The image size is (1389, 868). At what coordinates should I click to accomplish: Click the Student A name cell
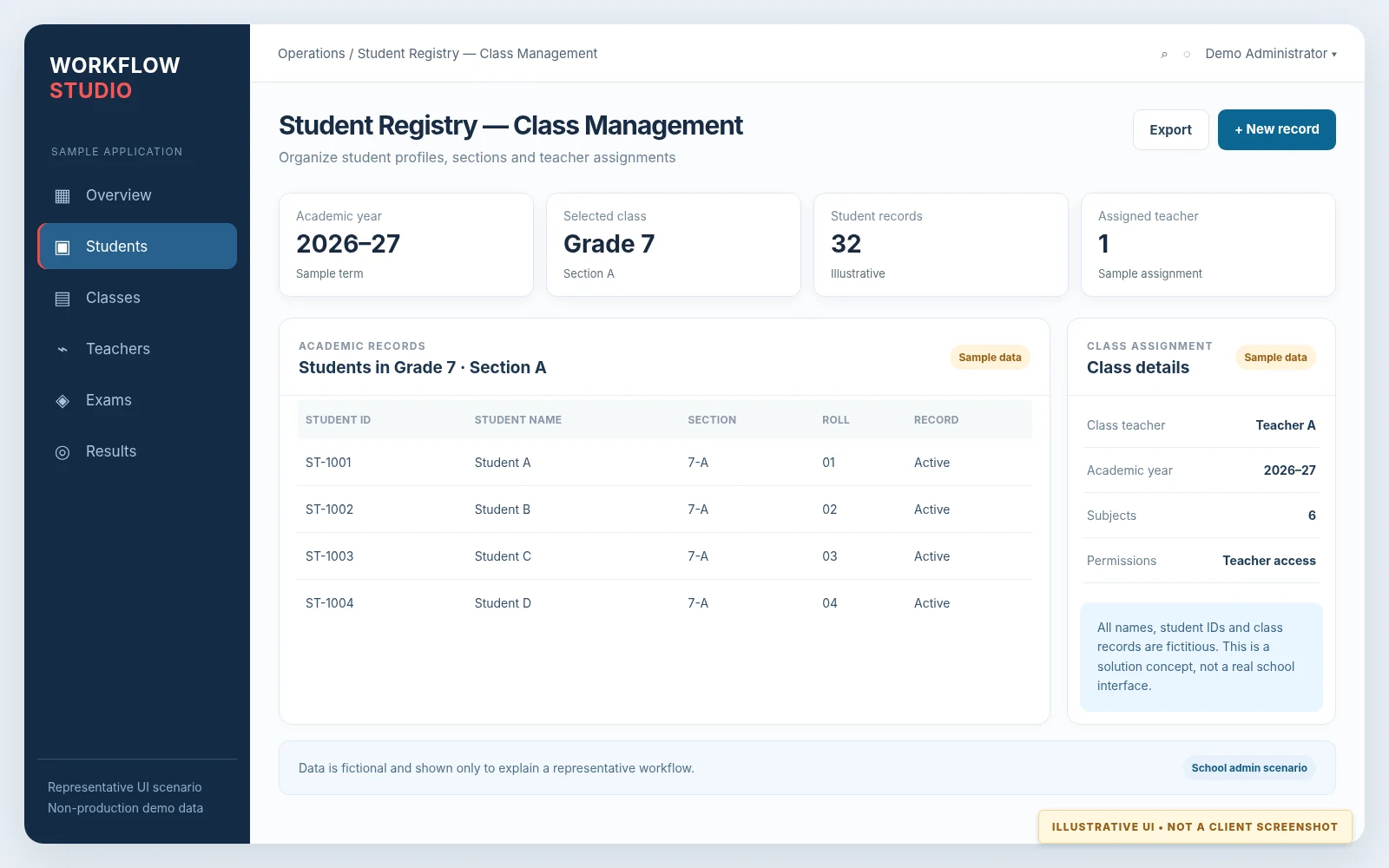[503, 463]
